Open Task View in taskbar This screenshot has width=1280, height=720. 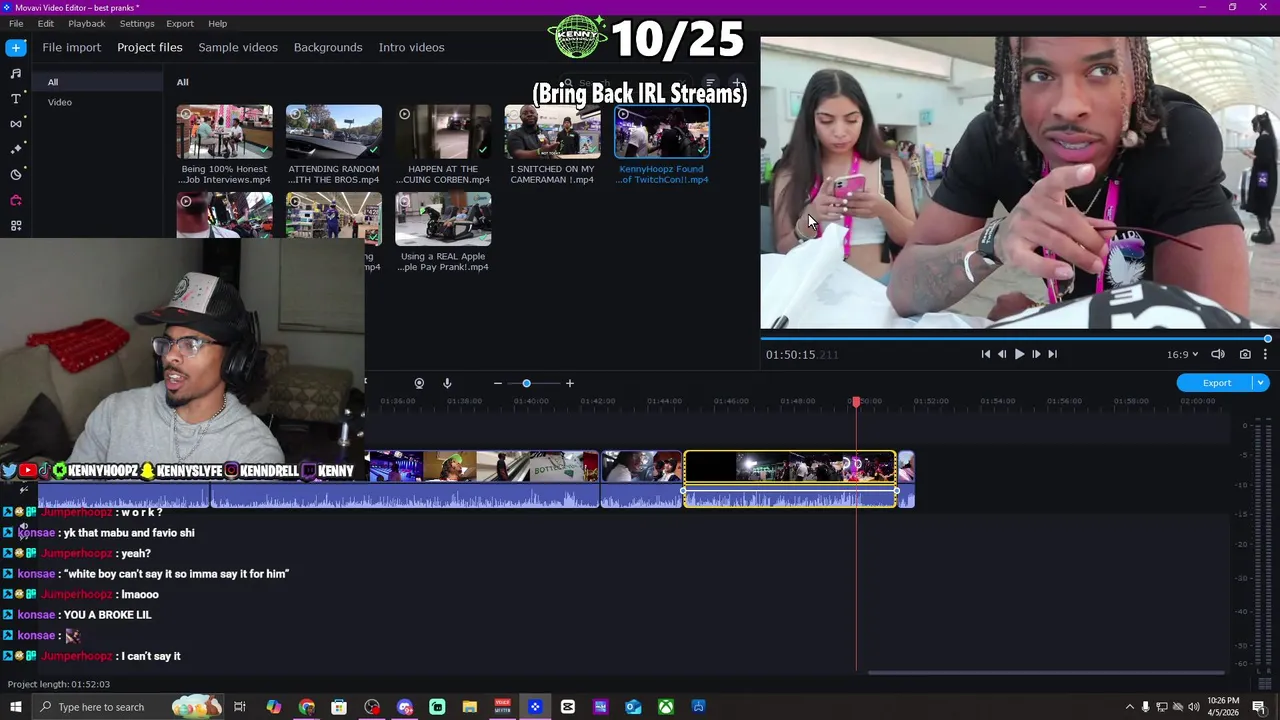(240, 707)
